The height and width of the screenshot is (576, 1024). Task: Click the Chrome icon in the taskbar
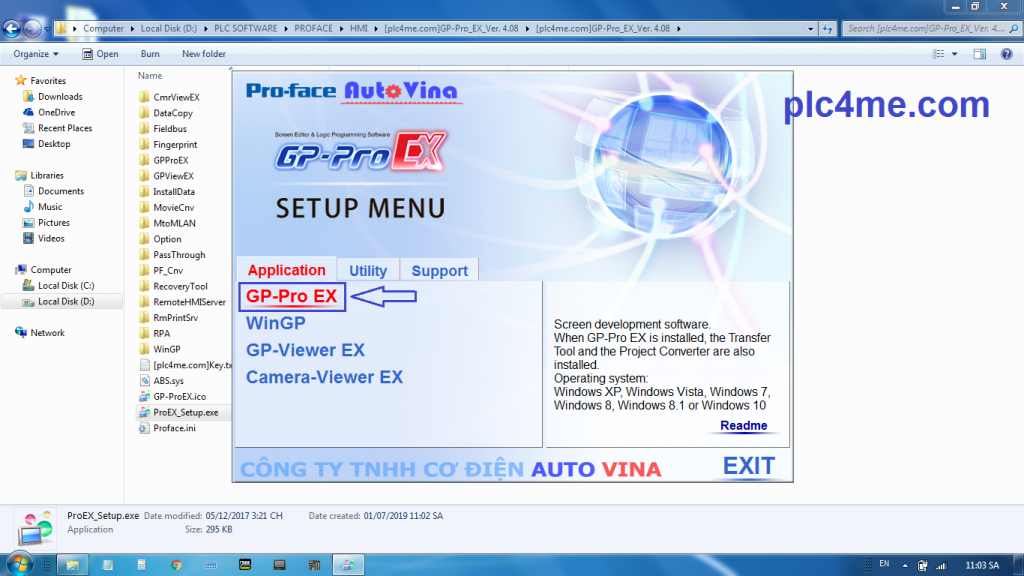[x=176, y=565]
